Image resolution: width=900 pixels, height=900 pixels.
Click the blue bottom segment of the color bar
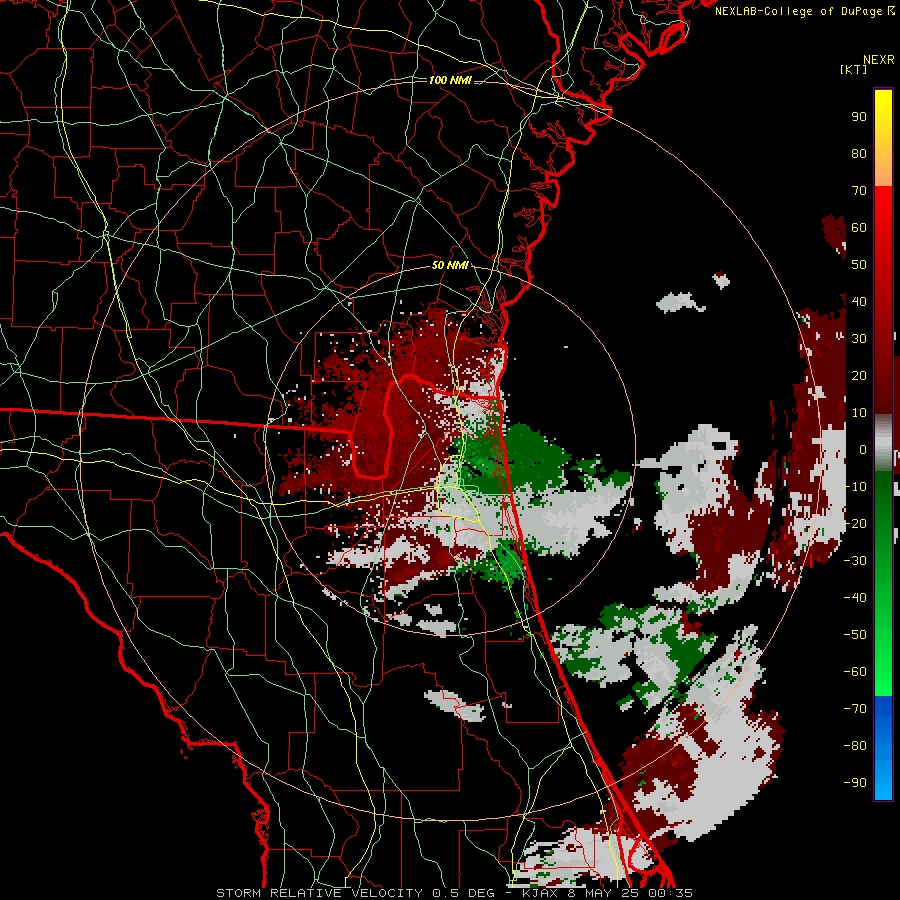tap(883, 748)
